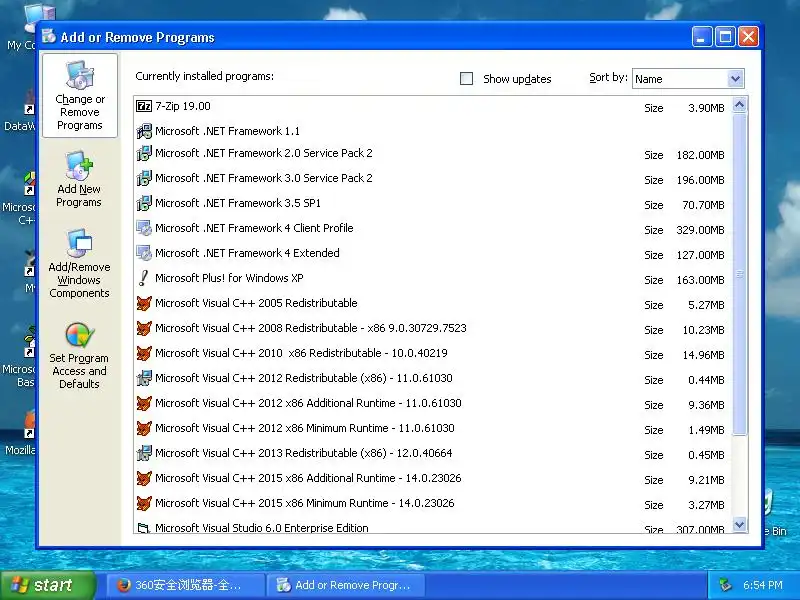The width and height of the screenshot is (800, 600).
Task: Click the Visual C++ 2012 Redistributable (x86) icon
Action: coord(144,378)
